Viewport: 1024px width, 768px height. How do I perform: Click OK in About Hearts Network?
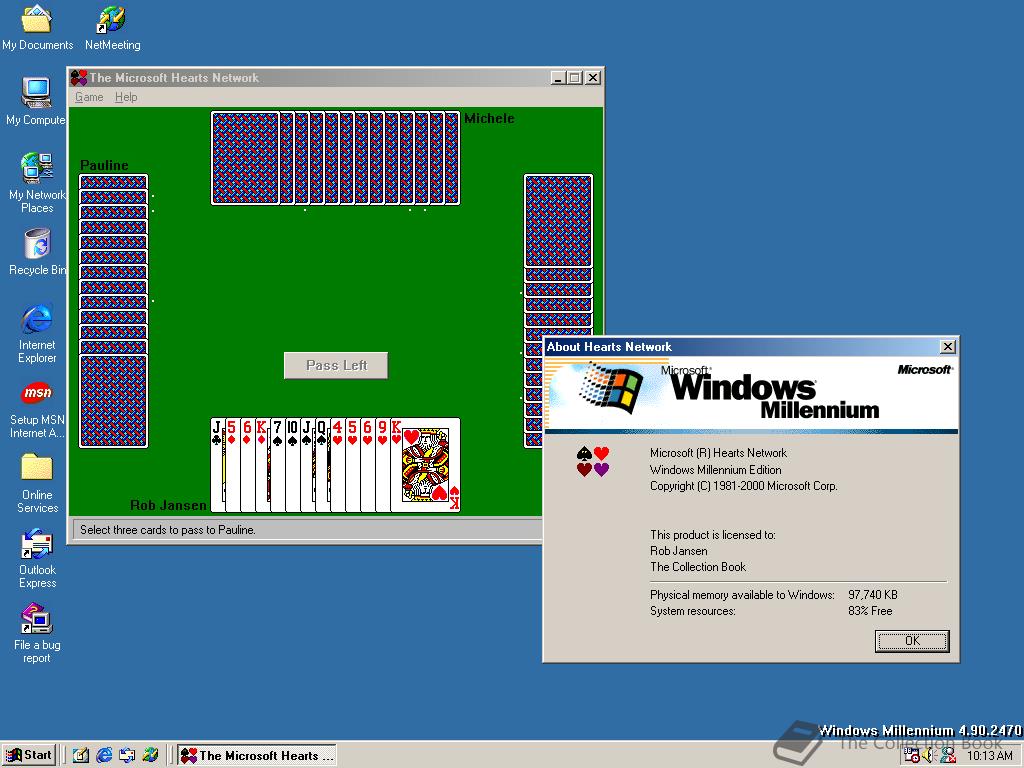pyautogui.click(x=912, y=641)
